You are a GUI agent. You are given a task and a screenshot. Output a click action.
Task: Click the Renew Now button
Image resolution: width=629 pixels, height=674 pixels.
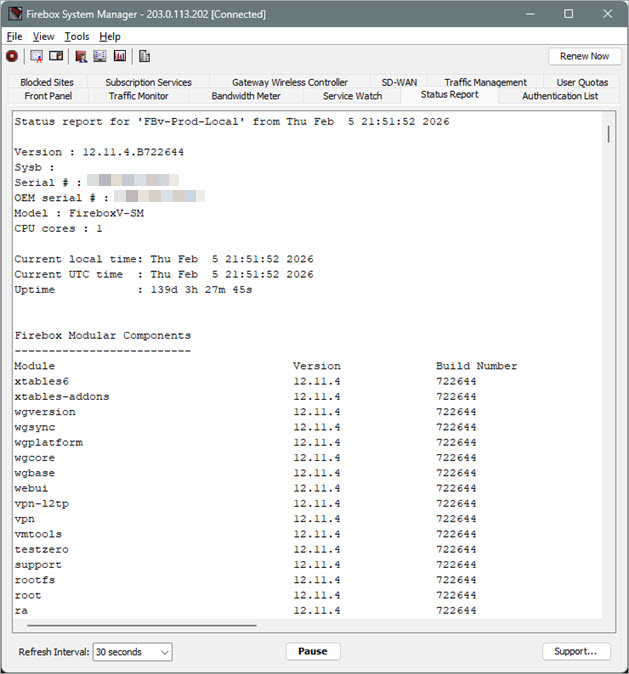click(584, 56)
